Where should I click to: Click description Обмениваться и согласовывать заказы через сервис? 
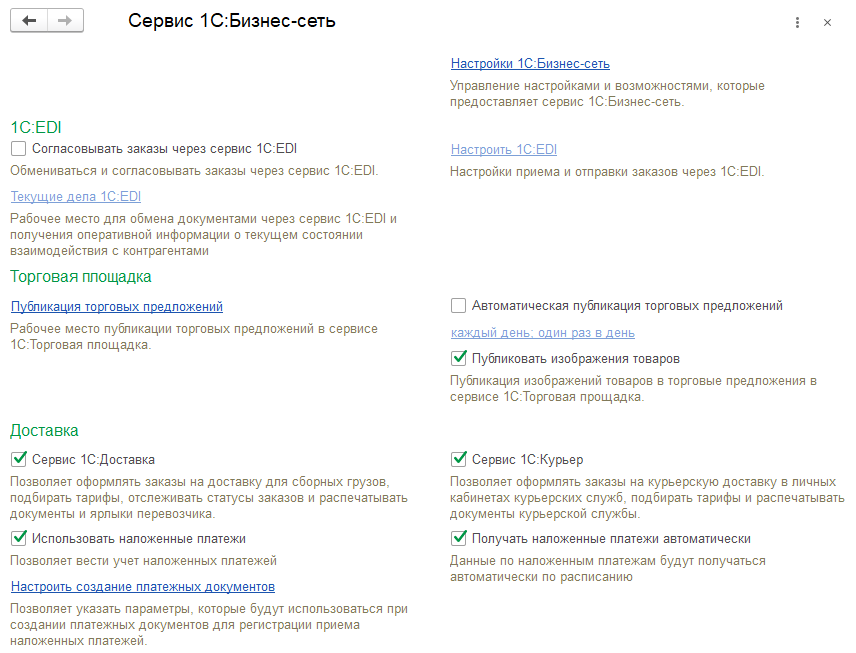tap(194, 171)
